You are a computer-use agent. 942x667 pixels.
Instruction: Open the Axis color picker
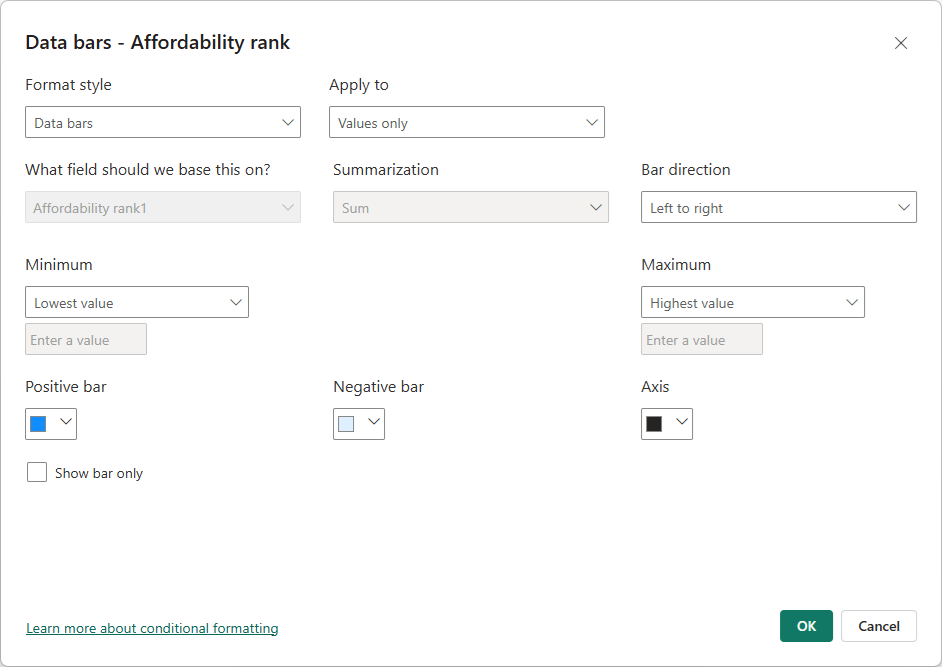(666, 423)
